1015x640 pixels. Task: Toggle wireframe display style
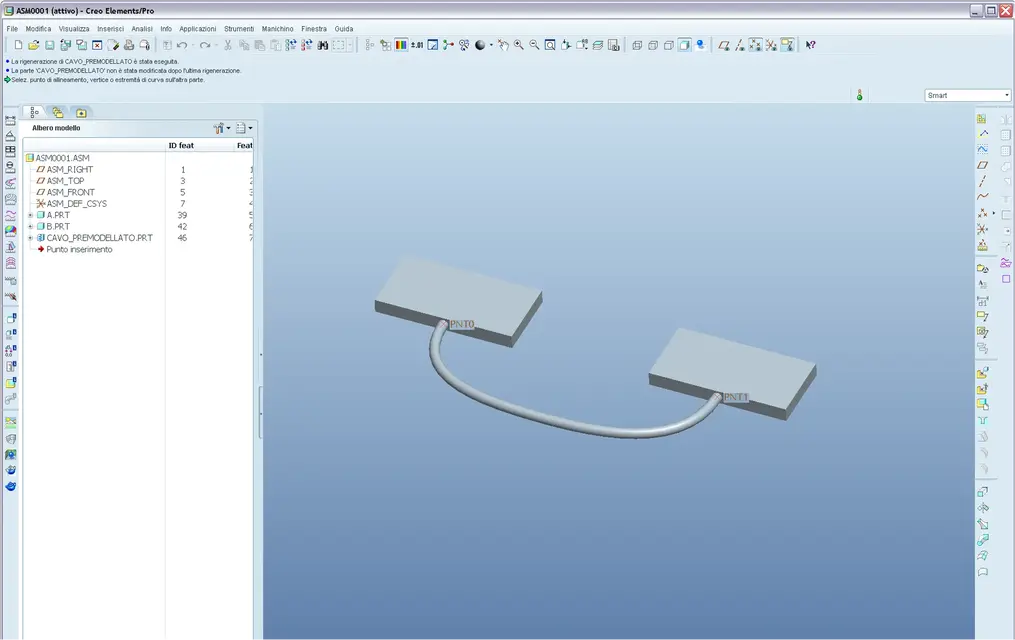click(637, 45)
